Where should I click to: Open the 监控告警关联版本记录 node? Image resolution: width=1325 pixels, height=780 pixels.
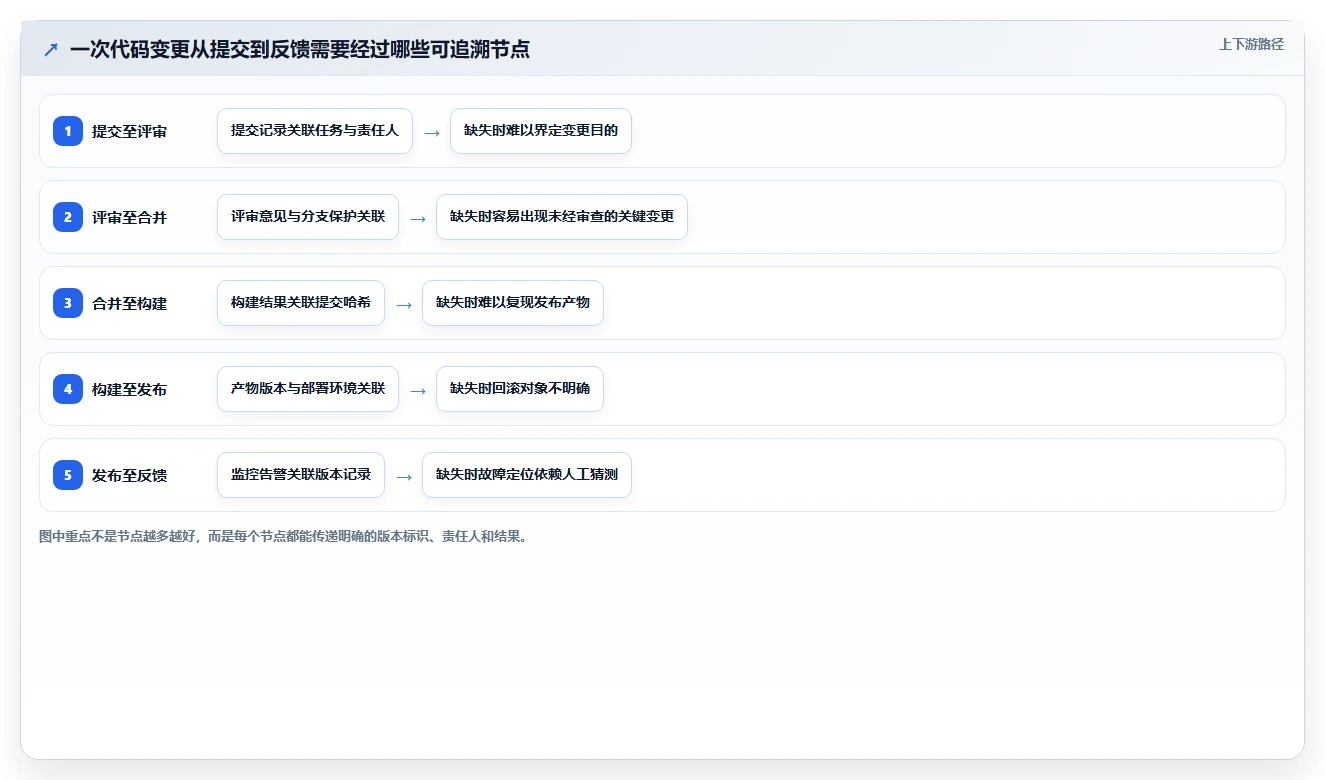click(x=301, y=475)
